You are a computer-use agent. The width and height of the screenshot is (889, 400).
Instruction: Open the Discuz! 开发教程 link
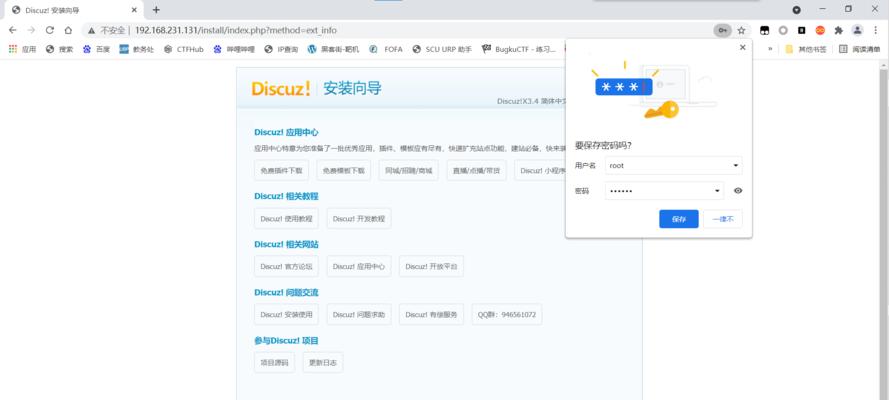[359, 219]
